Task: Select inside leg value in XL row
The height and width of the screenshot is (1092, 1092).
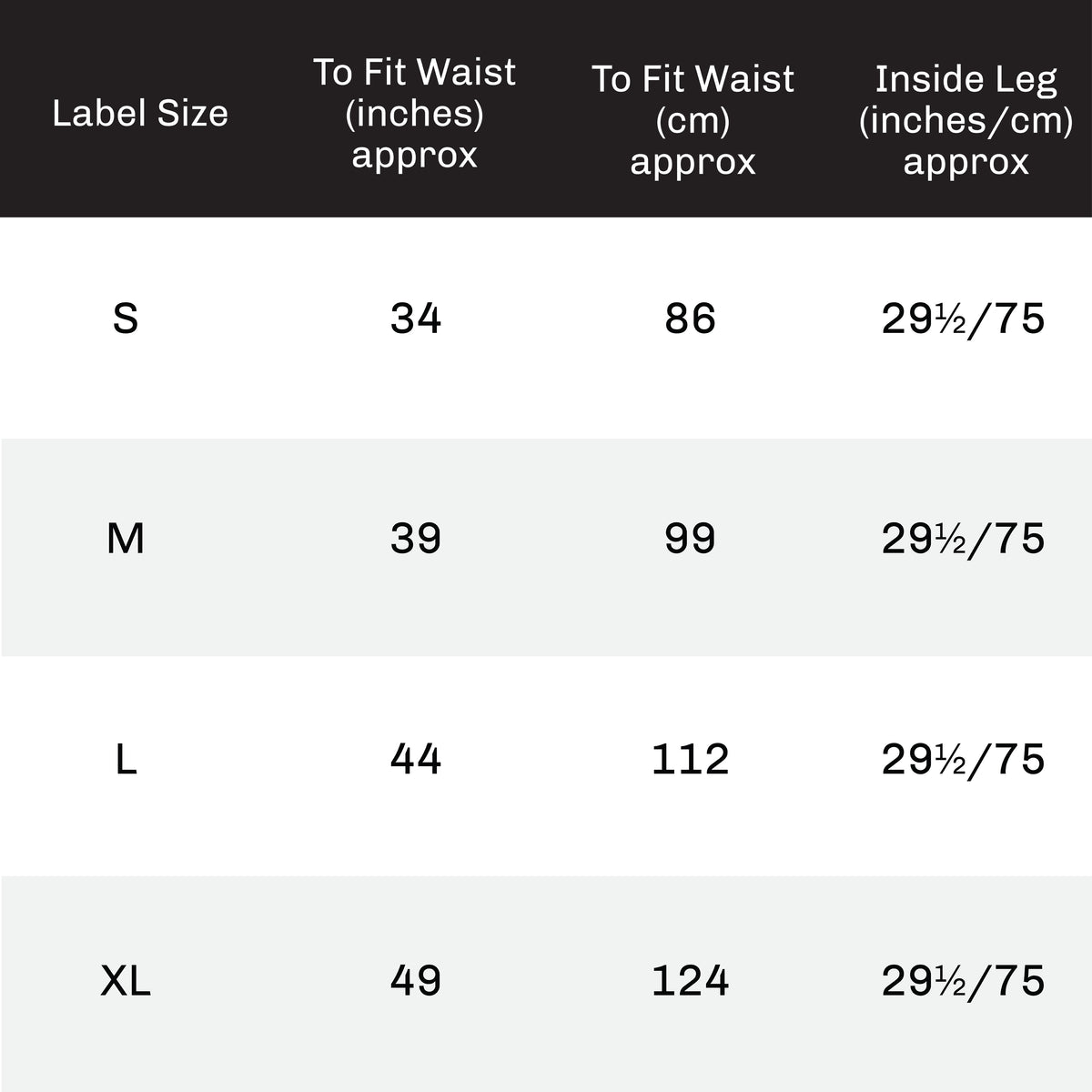Action: pyautogui.click(x=963, y=982)
